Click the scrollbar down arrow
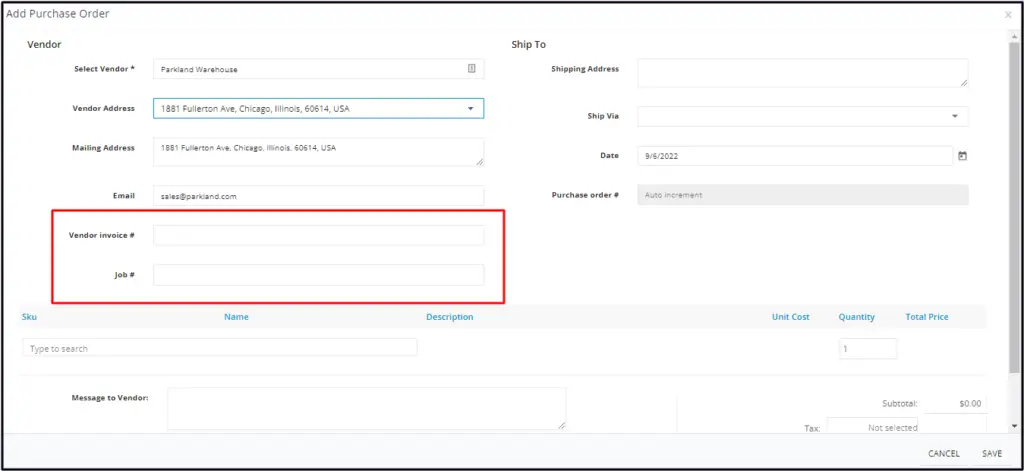This screenshot has width=1024, height=471. point(1014,426)
